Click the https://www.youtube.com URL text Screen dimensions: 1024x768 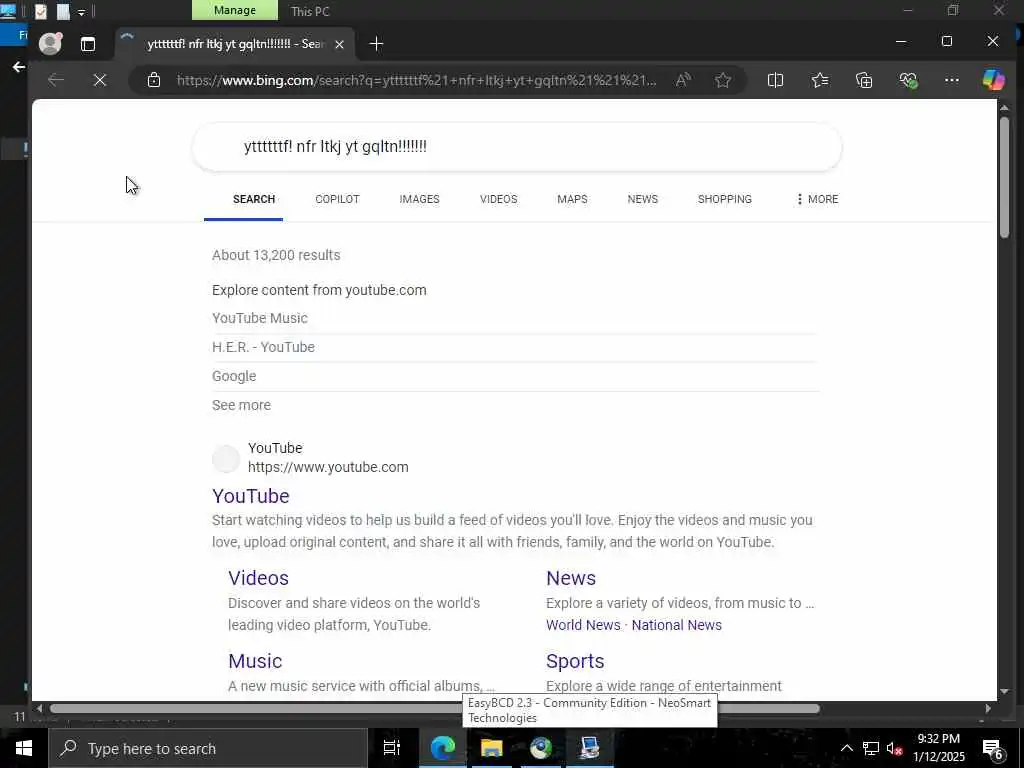(x=328, y=467)
